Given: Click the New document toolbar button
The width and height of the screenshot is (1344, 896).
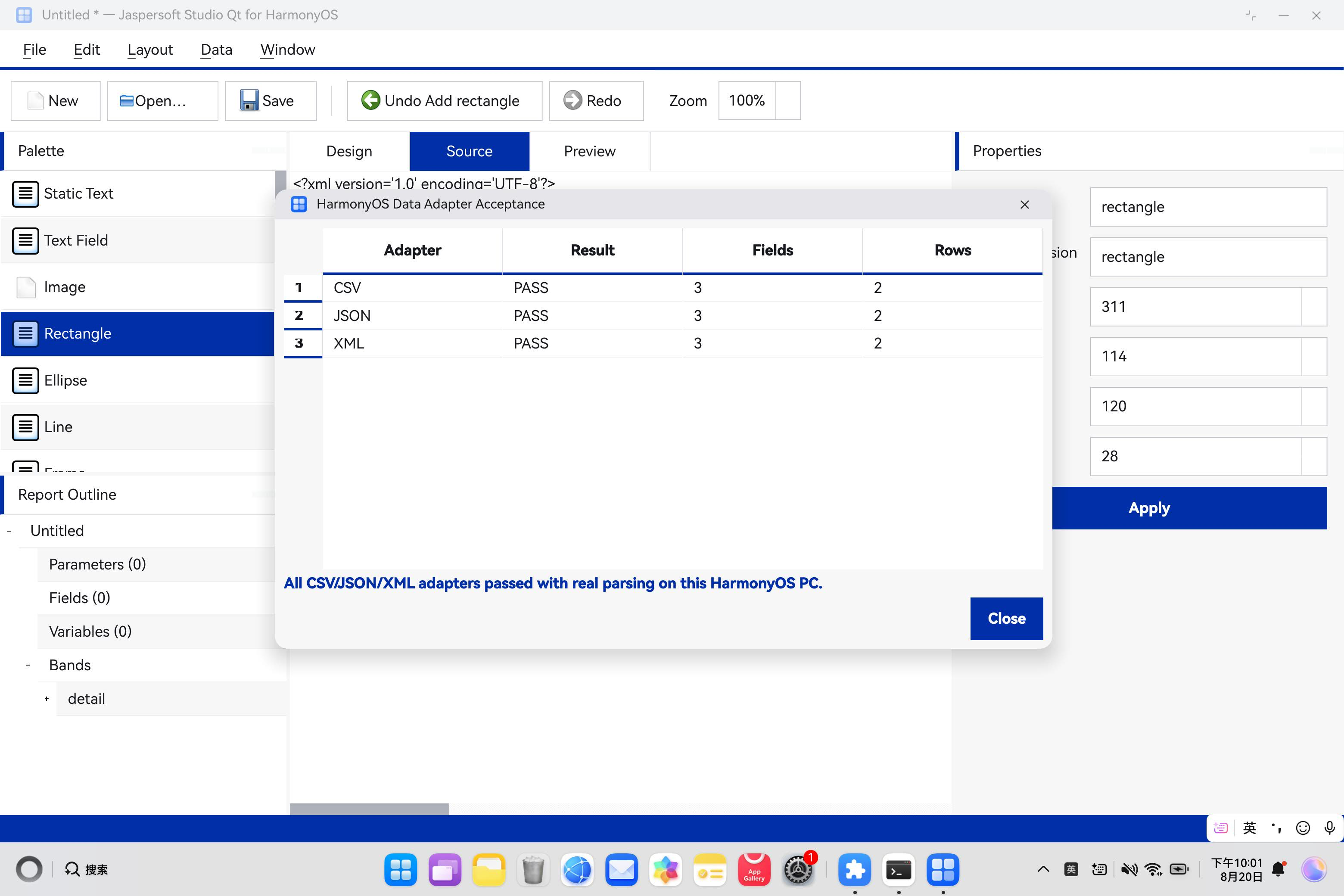Looking at the screenshot, I should tap(56, 100).
